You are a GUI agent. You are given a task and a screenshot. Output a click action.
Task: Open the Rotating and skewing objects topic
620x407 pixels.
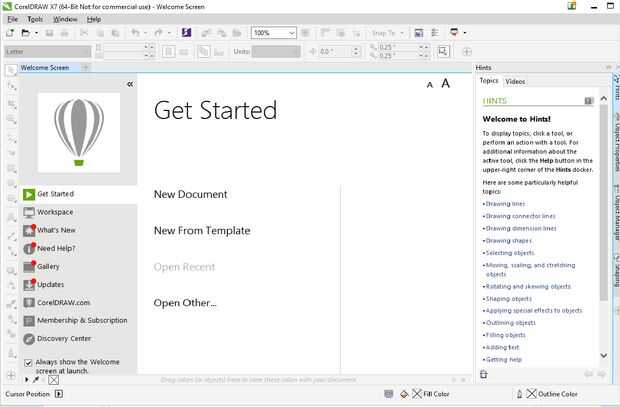(x=528, y=287)
